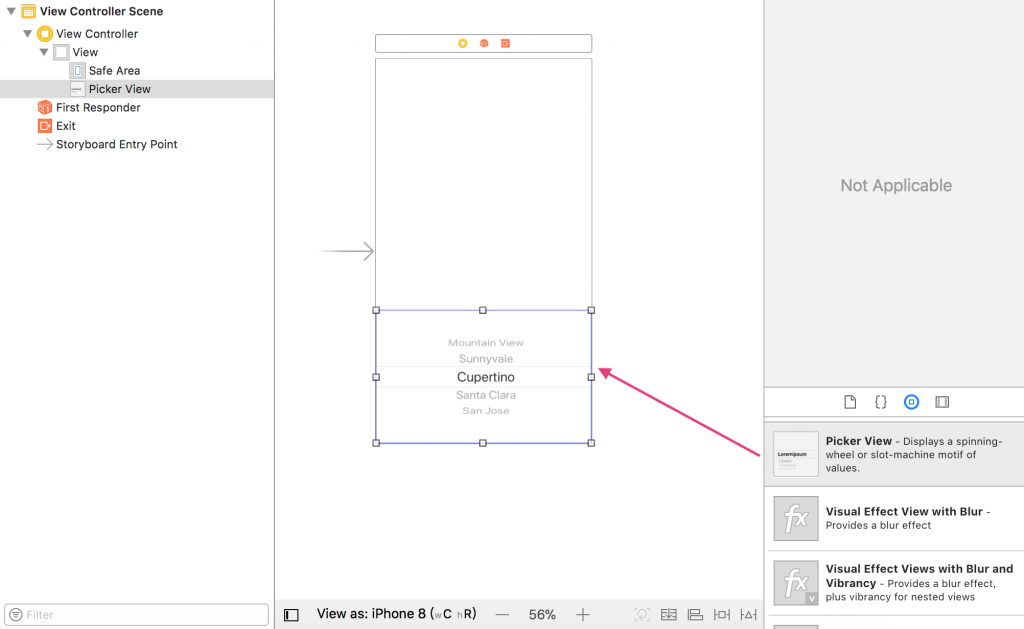The image size is (1024, 629).
Task: Click the View Controller Scene storyboard icon
Action: pyautogui.click(x=28, y=11)
